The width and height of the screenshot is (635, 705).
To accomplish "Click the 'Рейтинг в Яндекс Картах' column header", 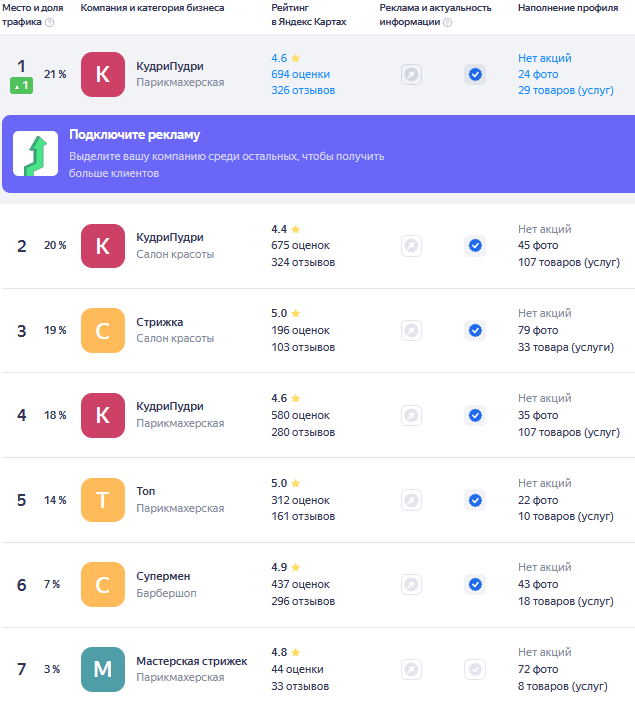I will click(x=309, y=15).
